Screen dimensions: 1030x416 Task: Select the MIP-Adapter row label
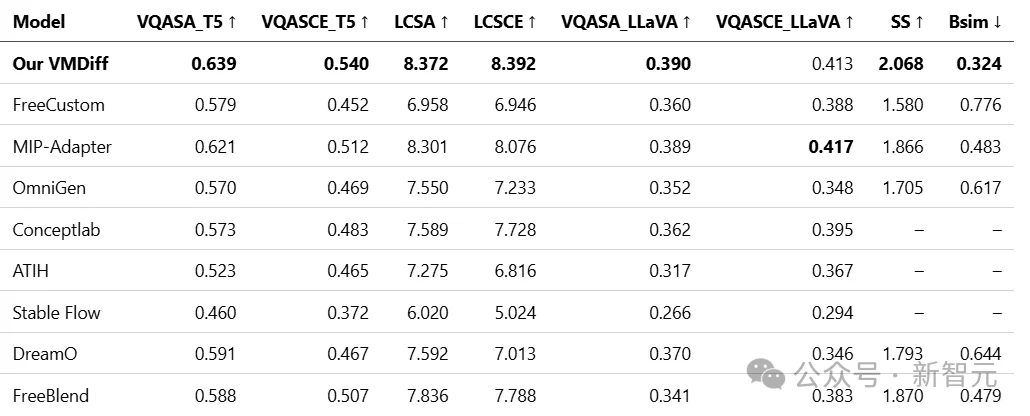tap(62, 147)
